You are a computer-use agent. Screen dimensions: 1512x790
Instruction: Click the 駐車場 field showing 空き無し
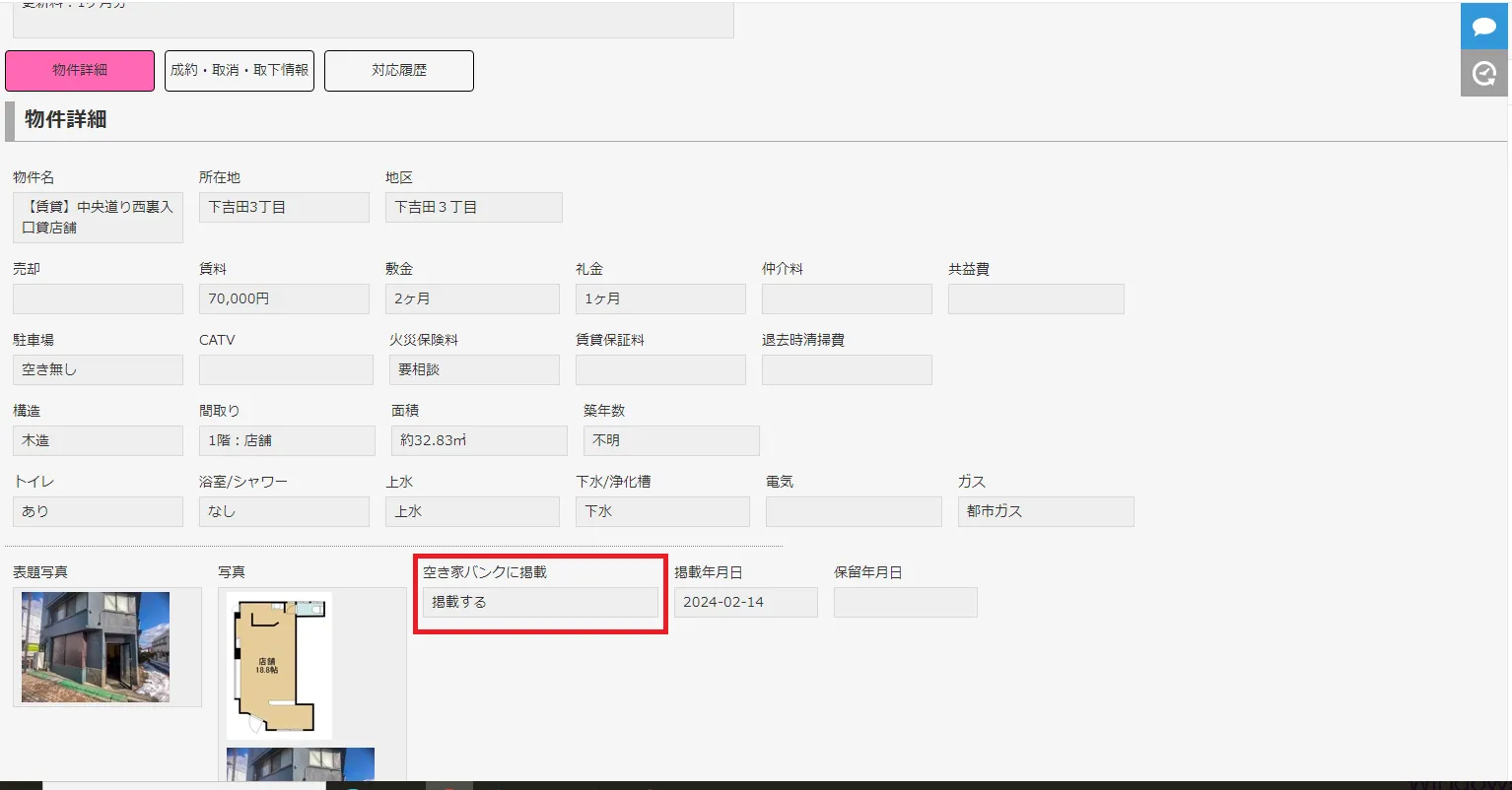click(98, 369)
